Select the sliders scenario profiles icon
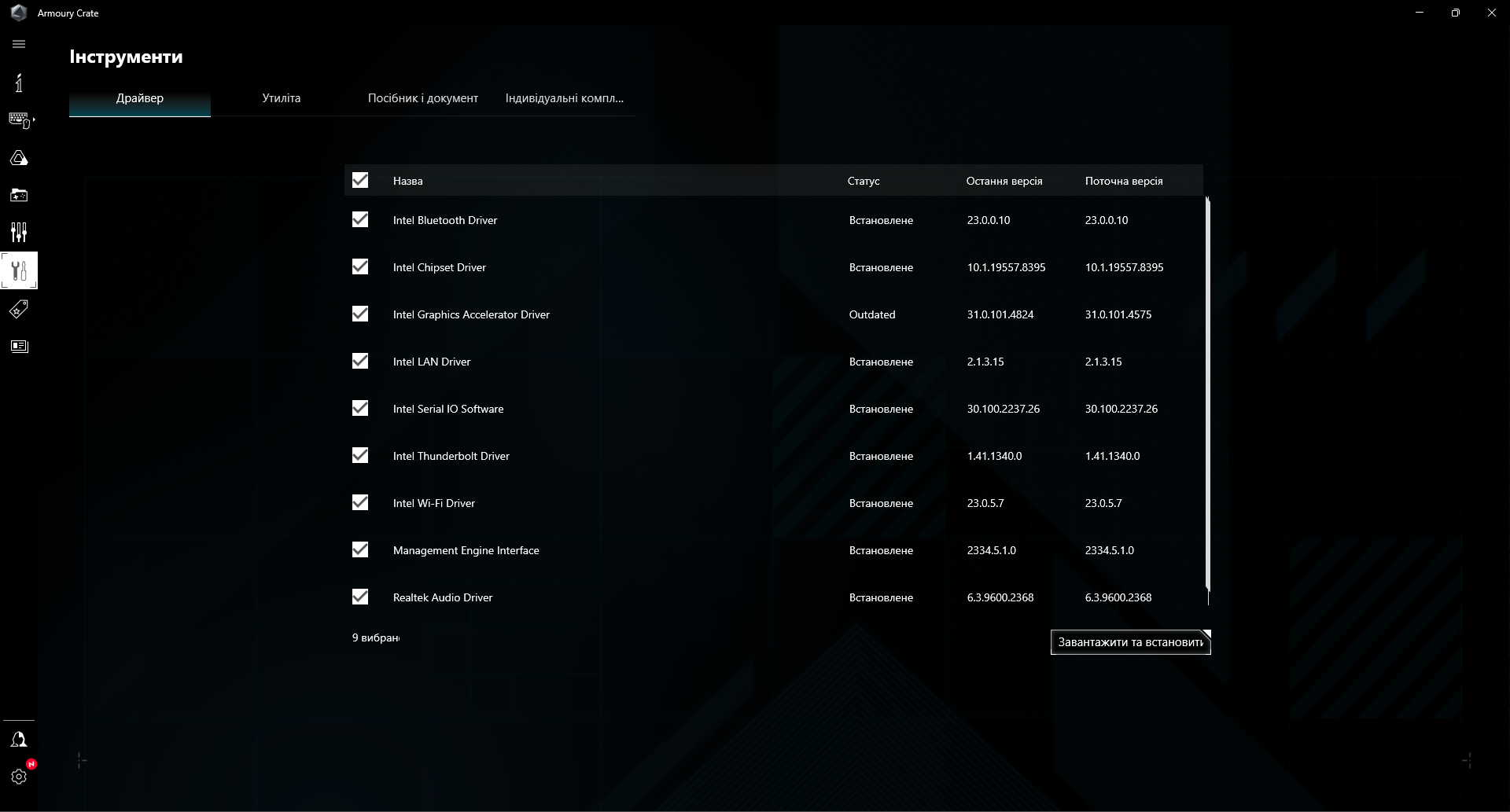 point(19,233)
